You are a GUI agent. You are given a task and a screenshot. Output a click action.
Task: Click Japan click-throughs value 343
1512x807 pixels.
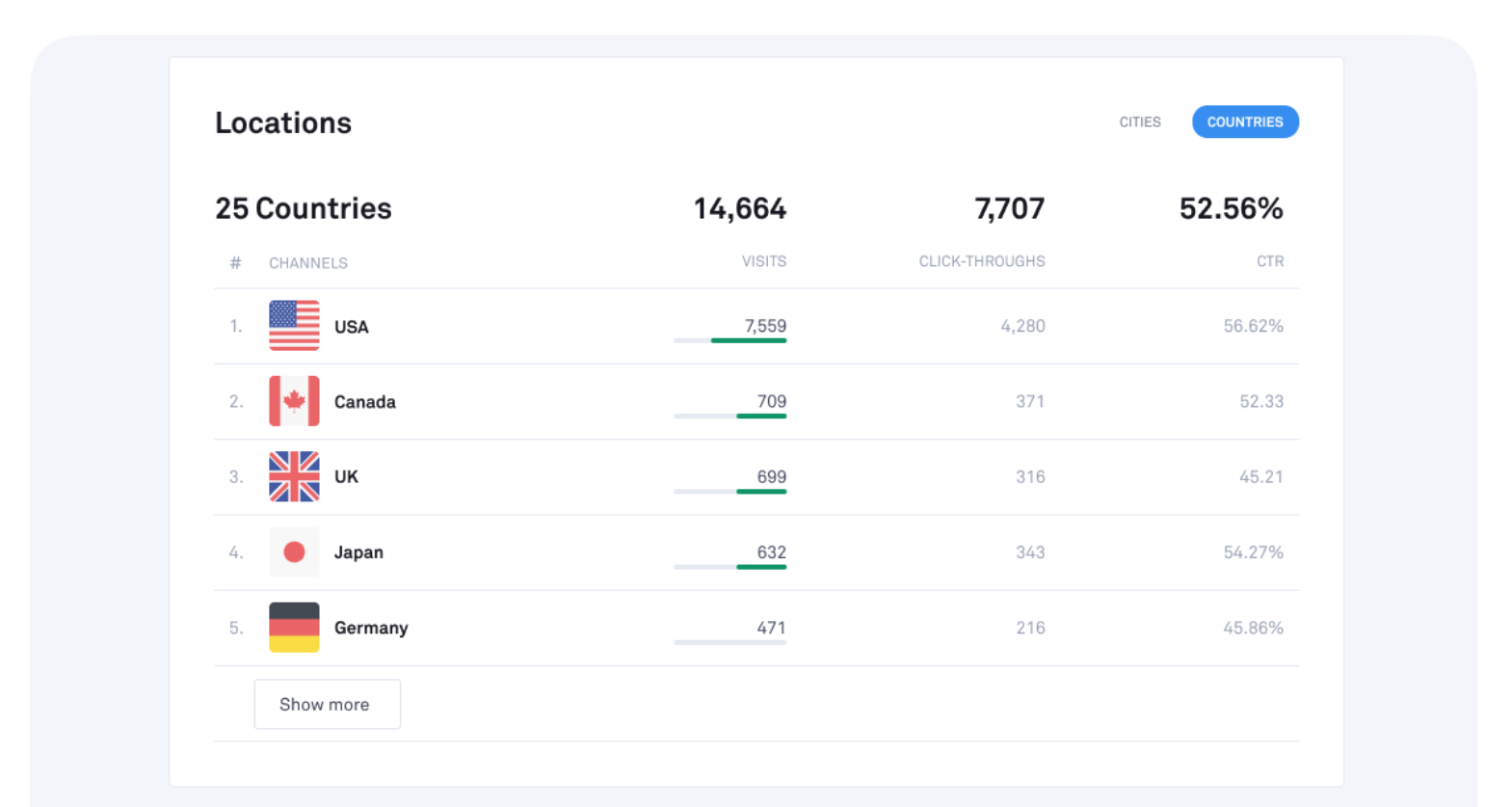pyautogui.click(x=1030, y=552)
